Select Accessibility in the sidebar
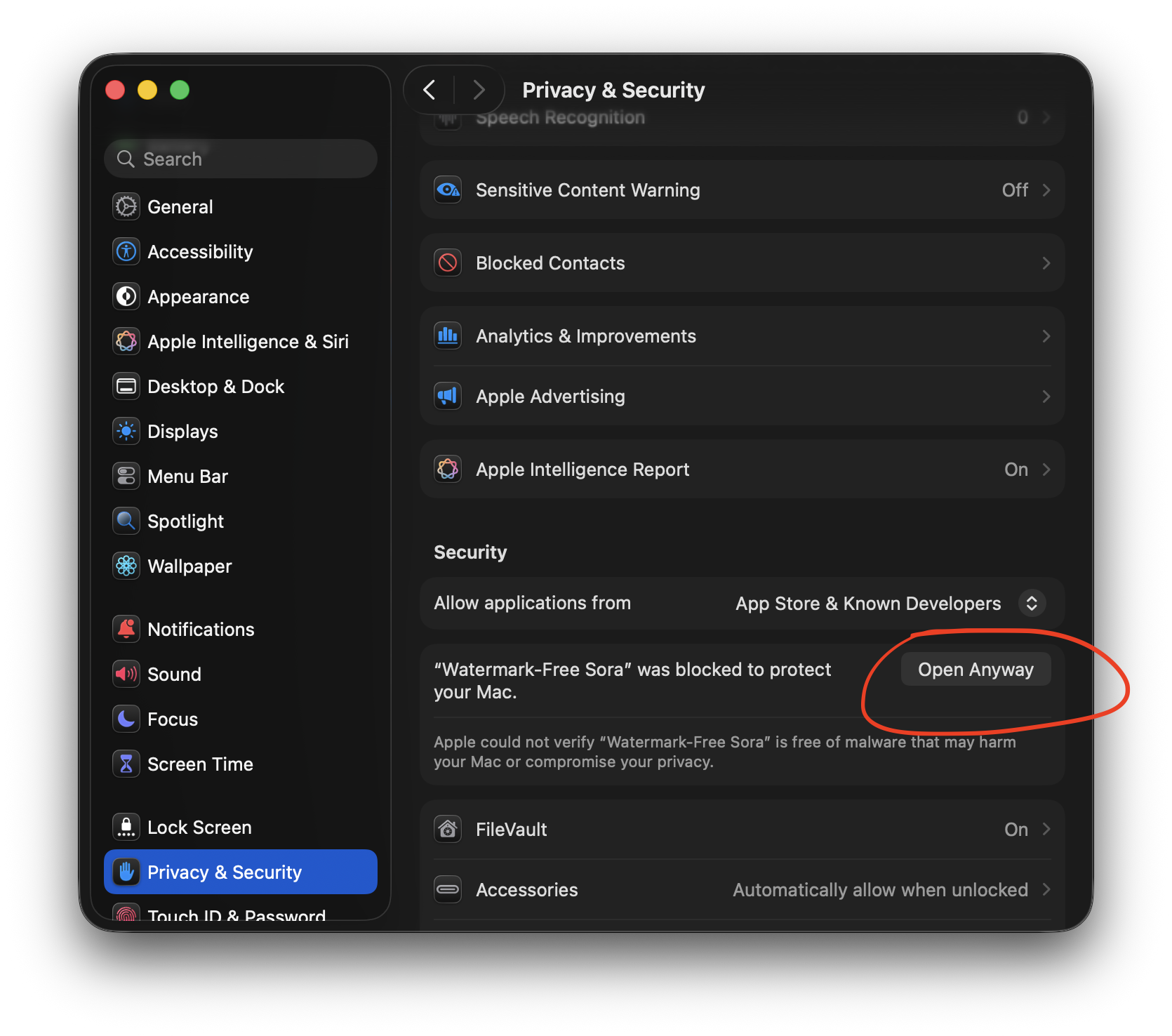 point(241,251)
